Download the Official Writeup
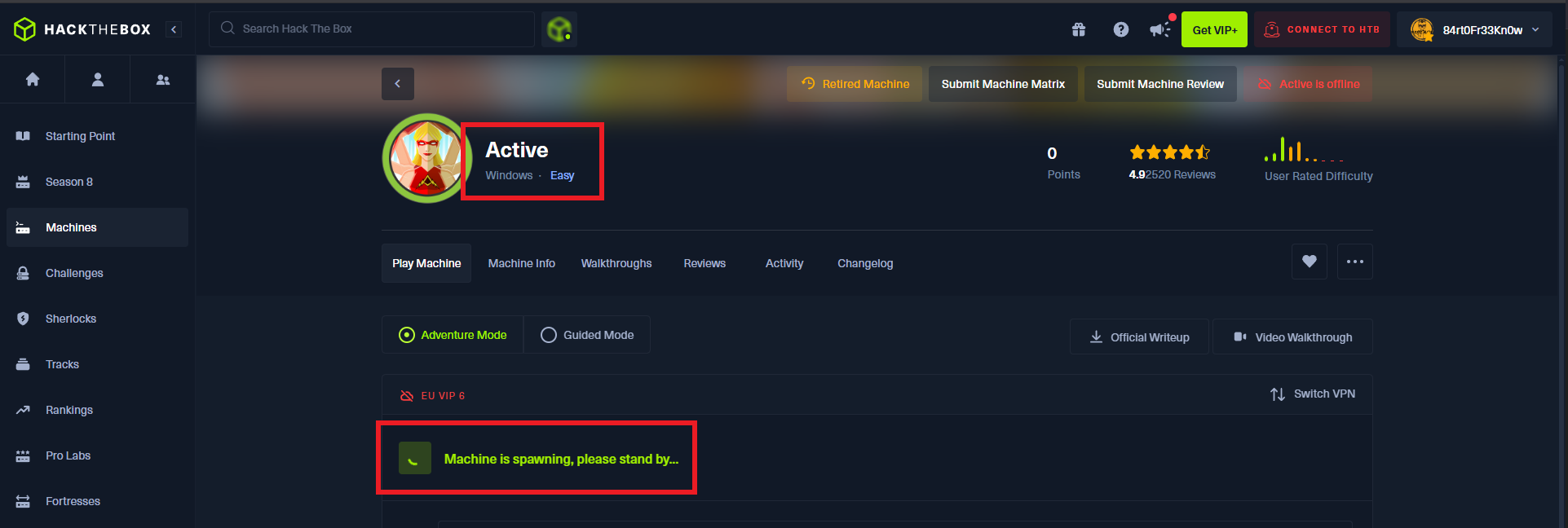Screen dimensions: 1568x528 1139,337
